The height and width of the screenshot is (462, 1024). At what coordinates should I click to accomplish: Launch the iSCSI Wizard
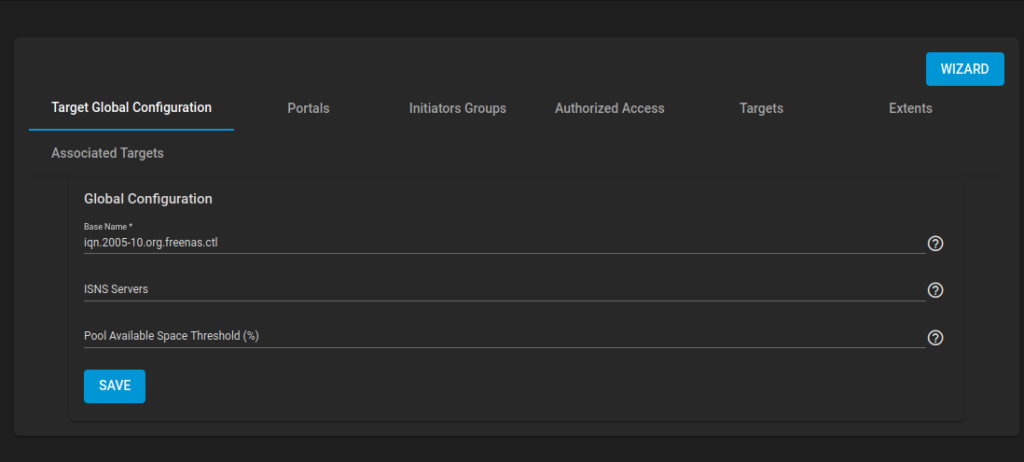(965, 69)
